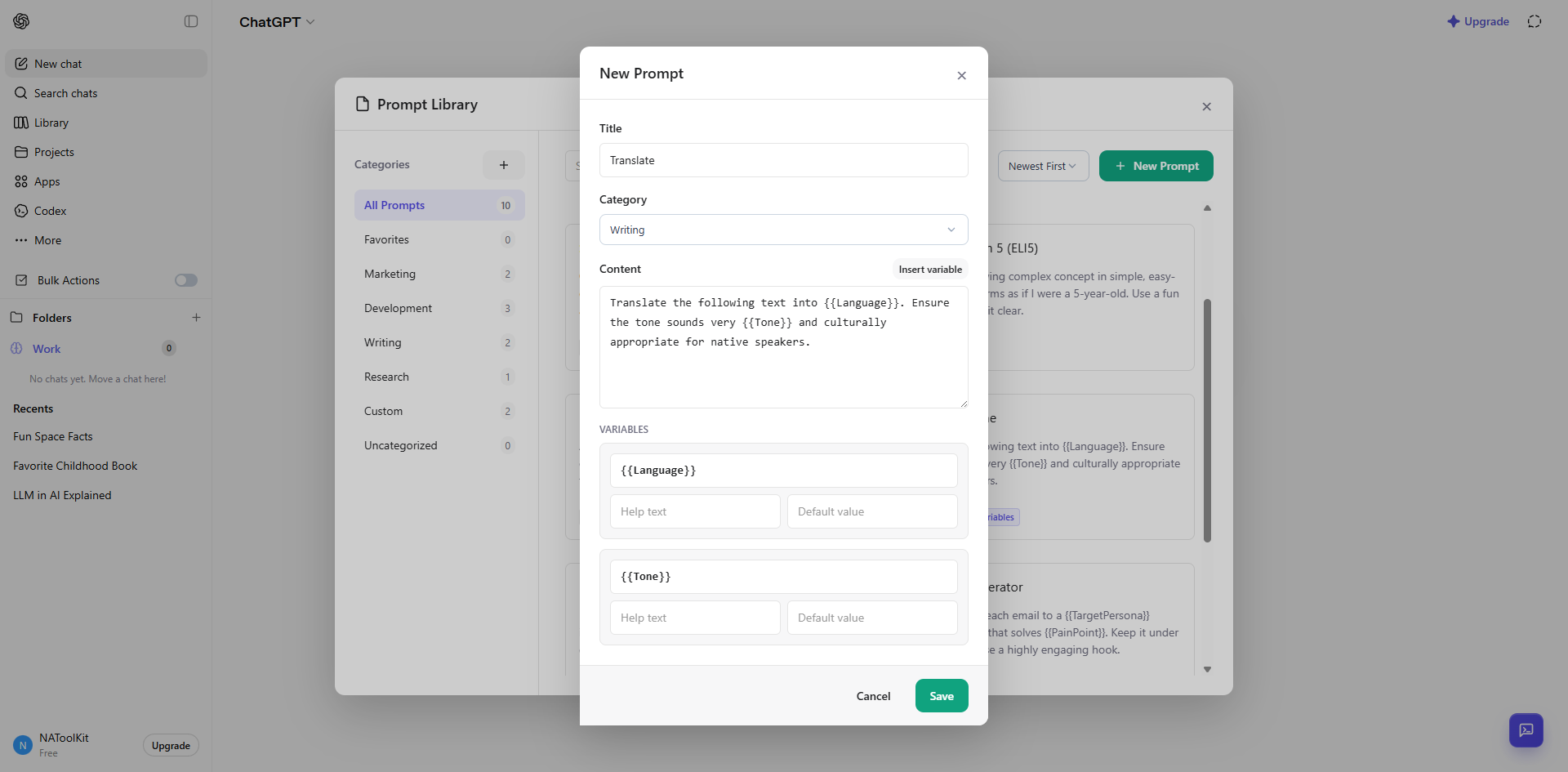Click the {{Language}} variable name field
This screenshot has width=1568, height=772.
click(784, 471)
